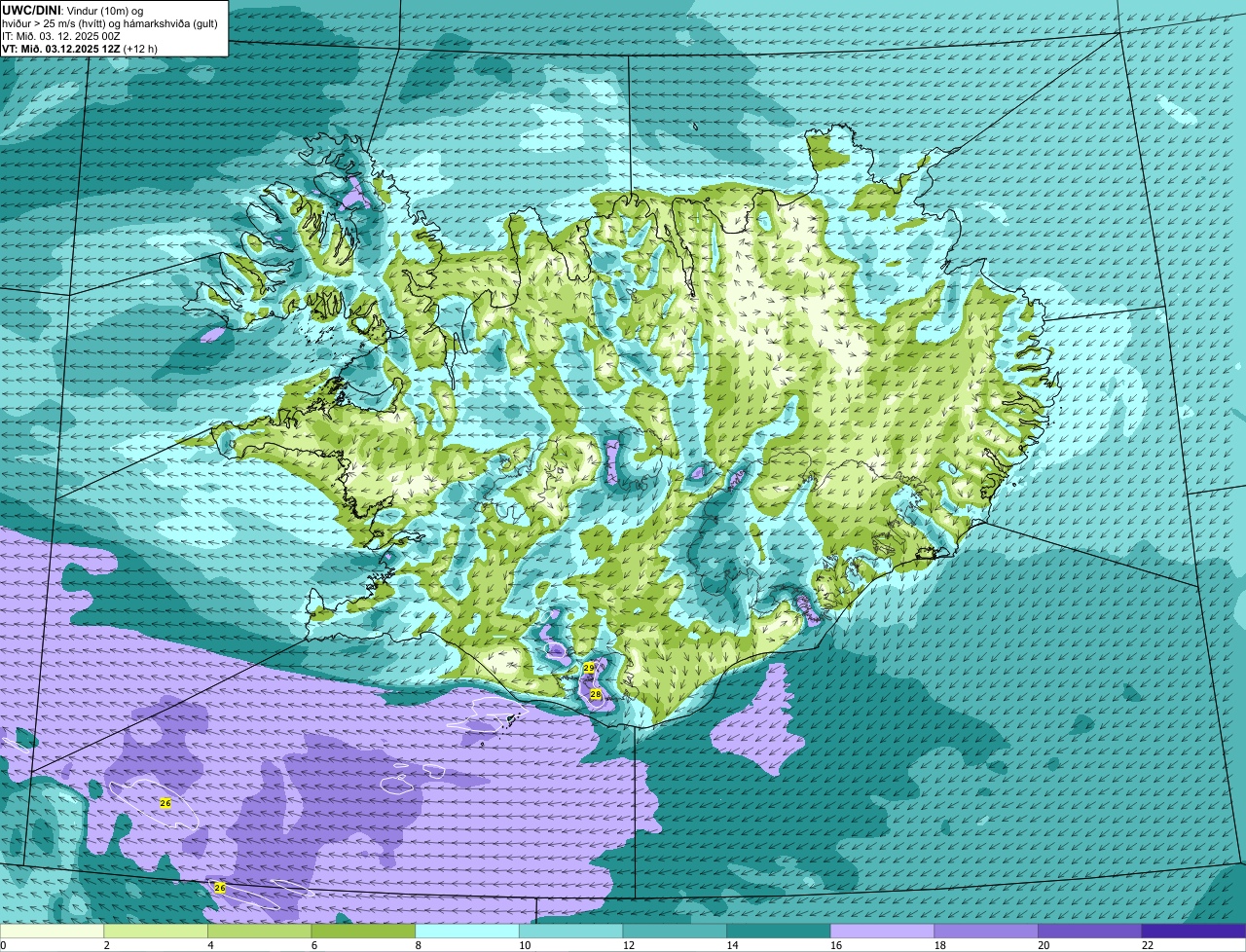1246x952 pixels.
Task: Click the yellow 29 gust value marker
Action: [589, 668]
